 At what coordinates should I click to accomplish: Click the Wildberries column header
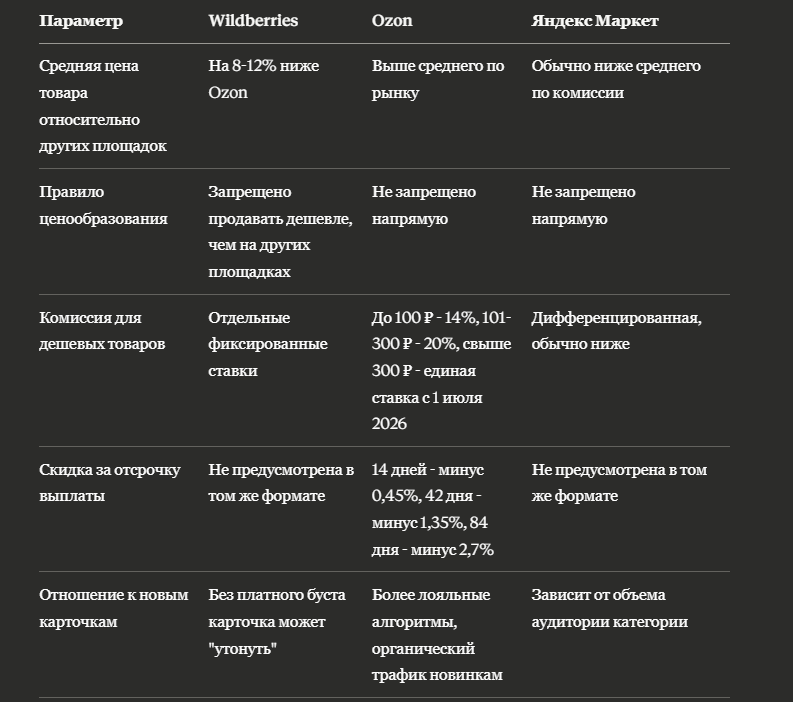tap(253, 21)
